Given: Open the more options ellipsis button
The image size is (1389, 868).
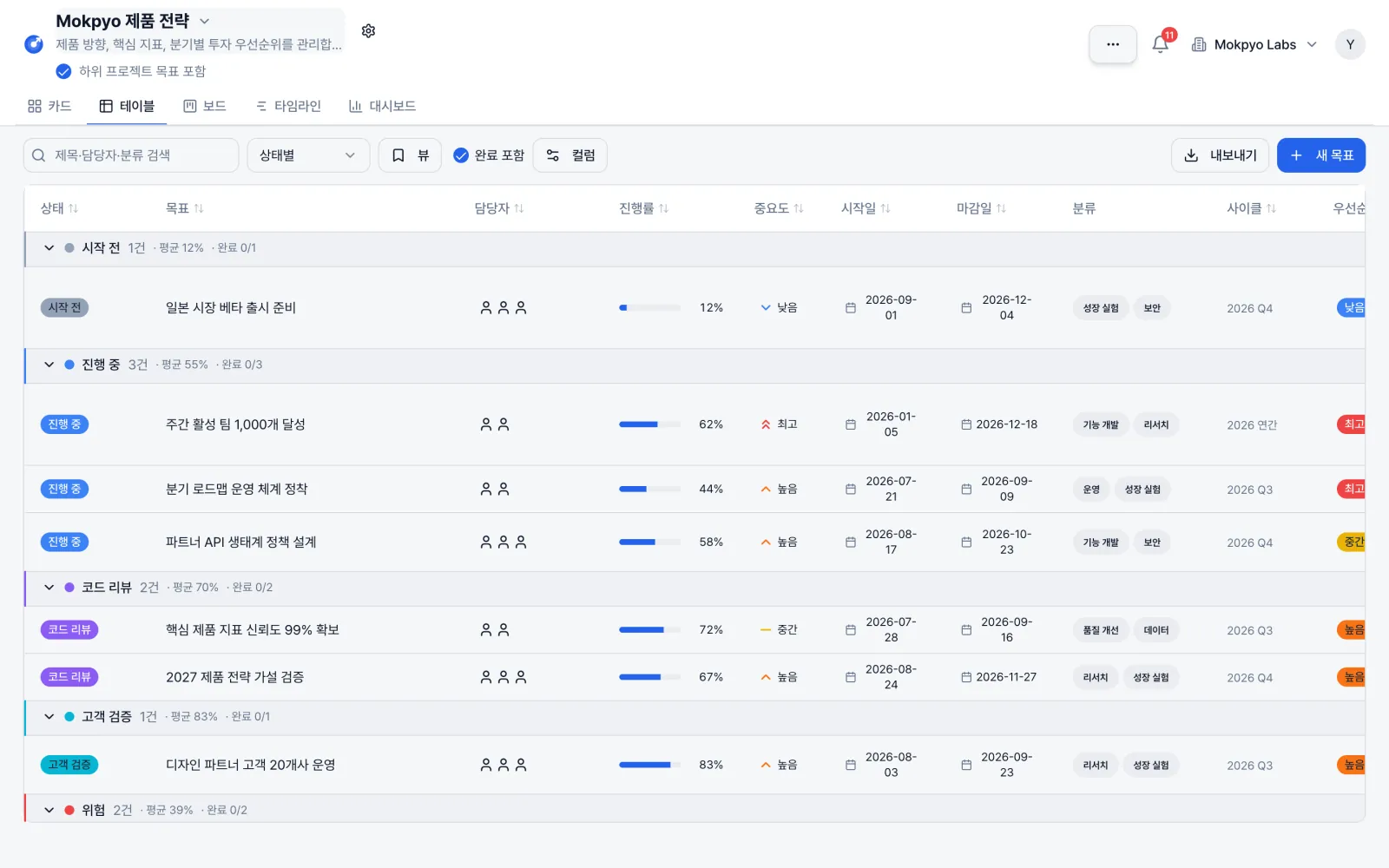Looking at the screenshot, I should point(1113,44).
